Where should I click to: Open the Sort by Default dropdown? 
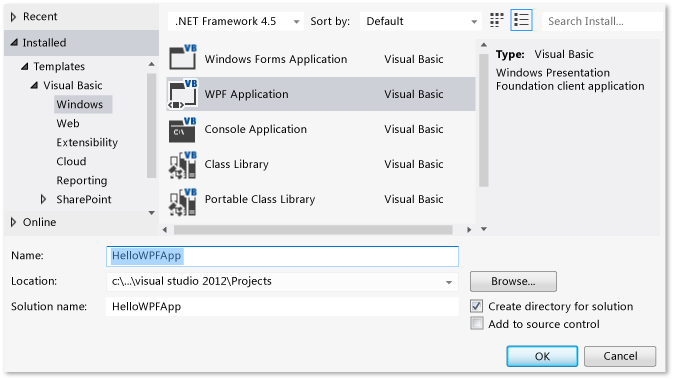coord(420,21)
